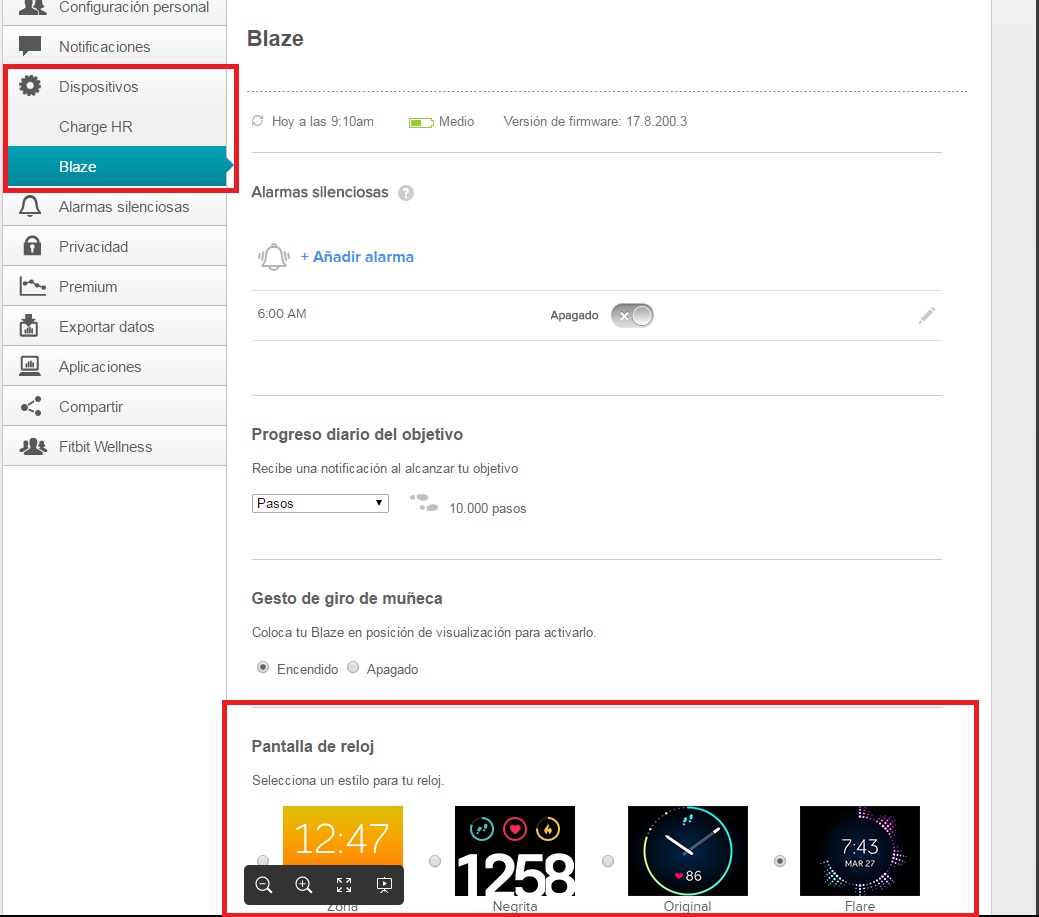Select the Apagado radio button for wrist gesture
The height and width of the screenshot is (917, 1039).
(353, 667)
